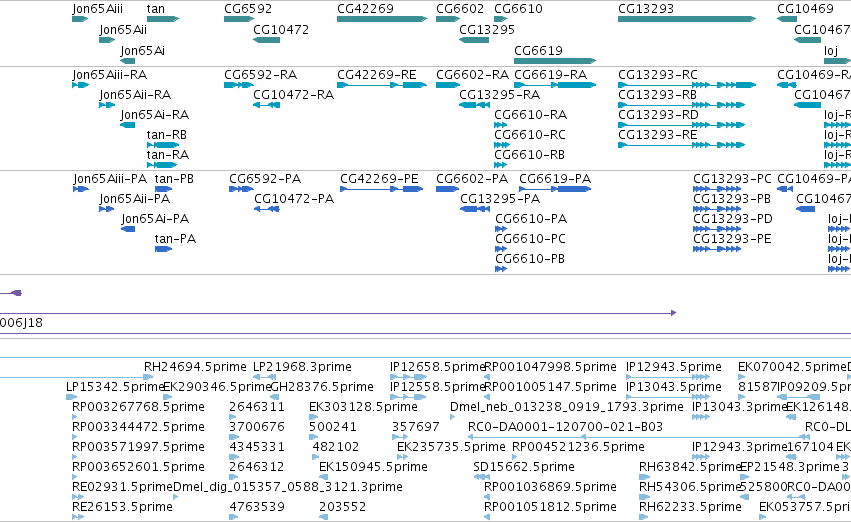851x522 pixels.
Task: Click the long purple arrow above 006J18
Action: click(338, 313)
